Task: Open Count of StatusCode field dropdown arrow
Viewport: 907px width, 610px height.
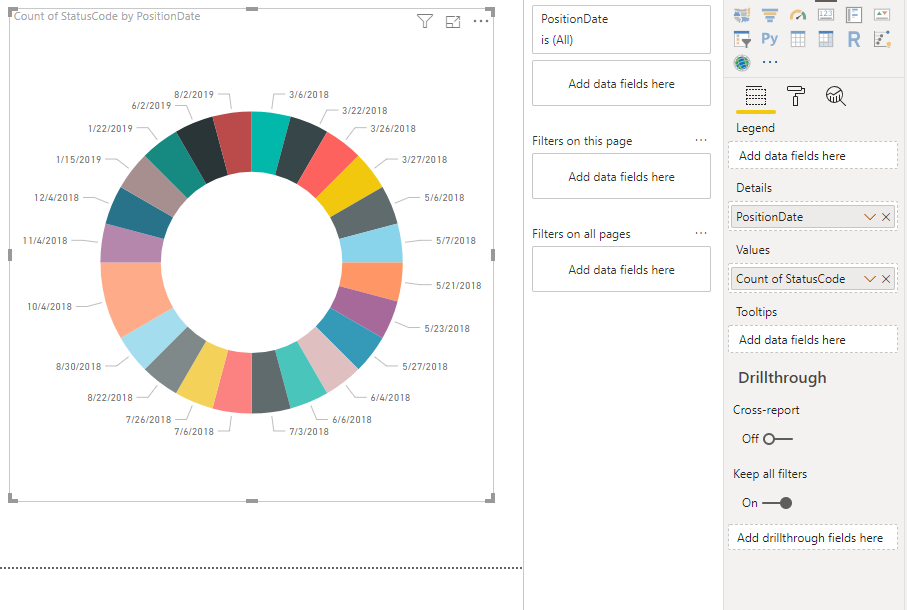Action: pyautogui.click(x=869, y=279)
